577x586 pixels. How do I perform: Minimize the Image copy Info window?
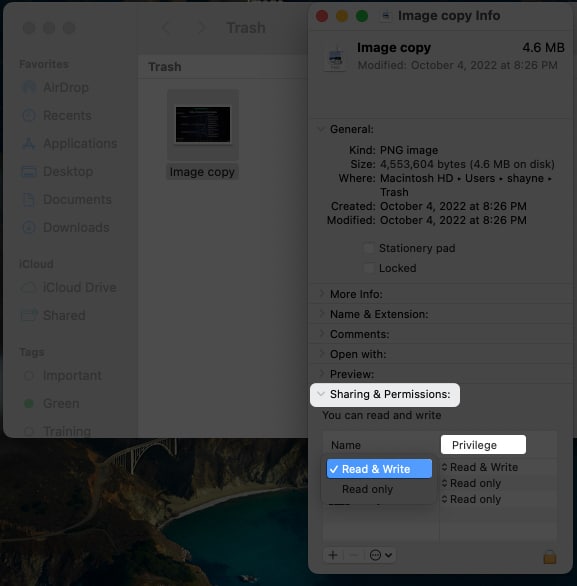(x=342, y=16)
